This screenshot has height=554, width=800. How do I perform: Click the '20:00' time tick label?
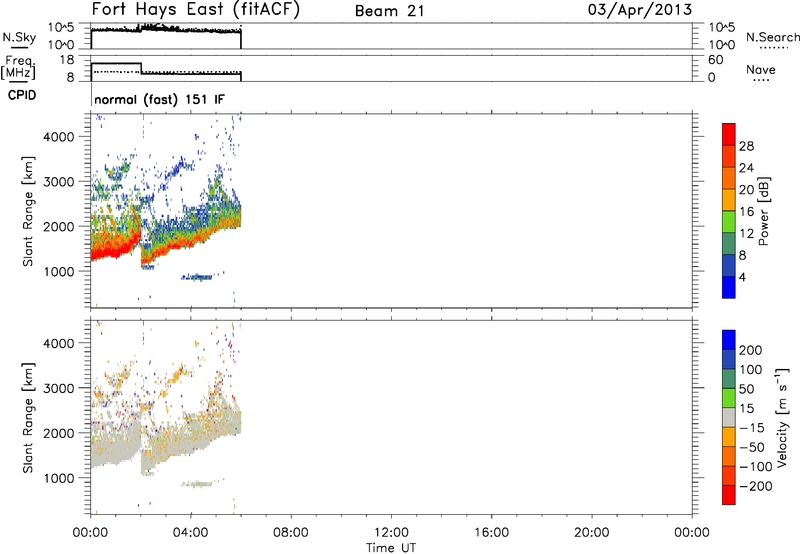592,533
